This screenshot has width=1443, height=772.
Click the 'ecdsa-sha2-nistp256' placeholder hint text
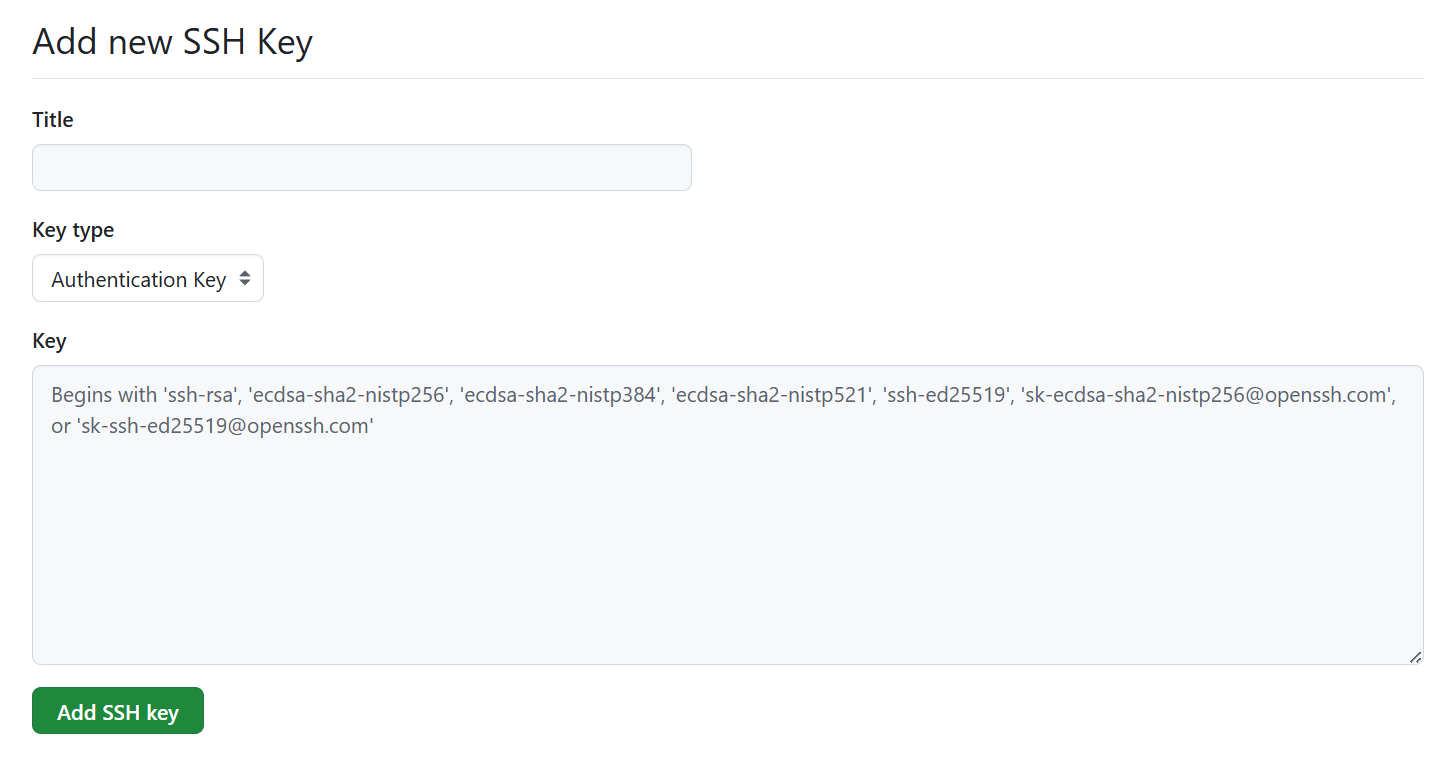point(349,395)
